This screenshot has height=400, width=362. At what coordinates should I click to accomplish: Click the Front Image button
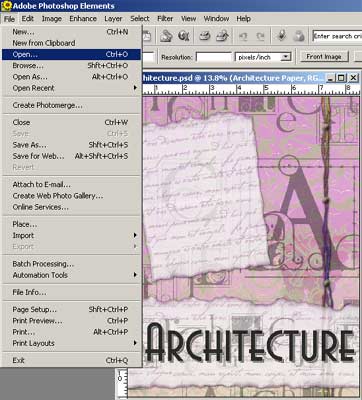pyautogui.click(x=324, y=57)
